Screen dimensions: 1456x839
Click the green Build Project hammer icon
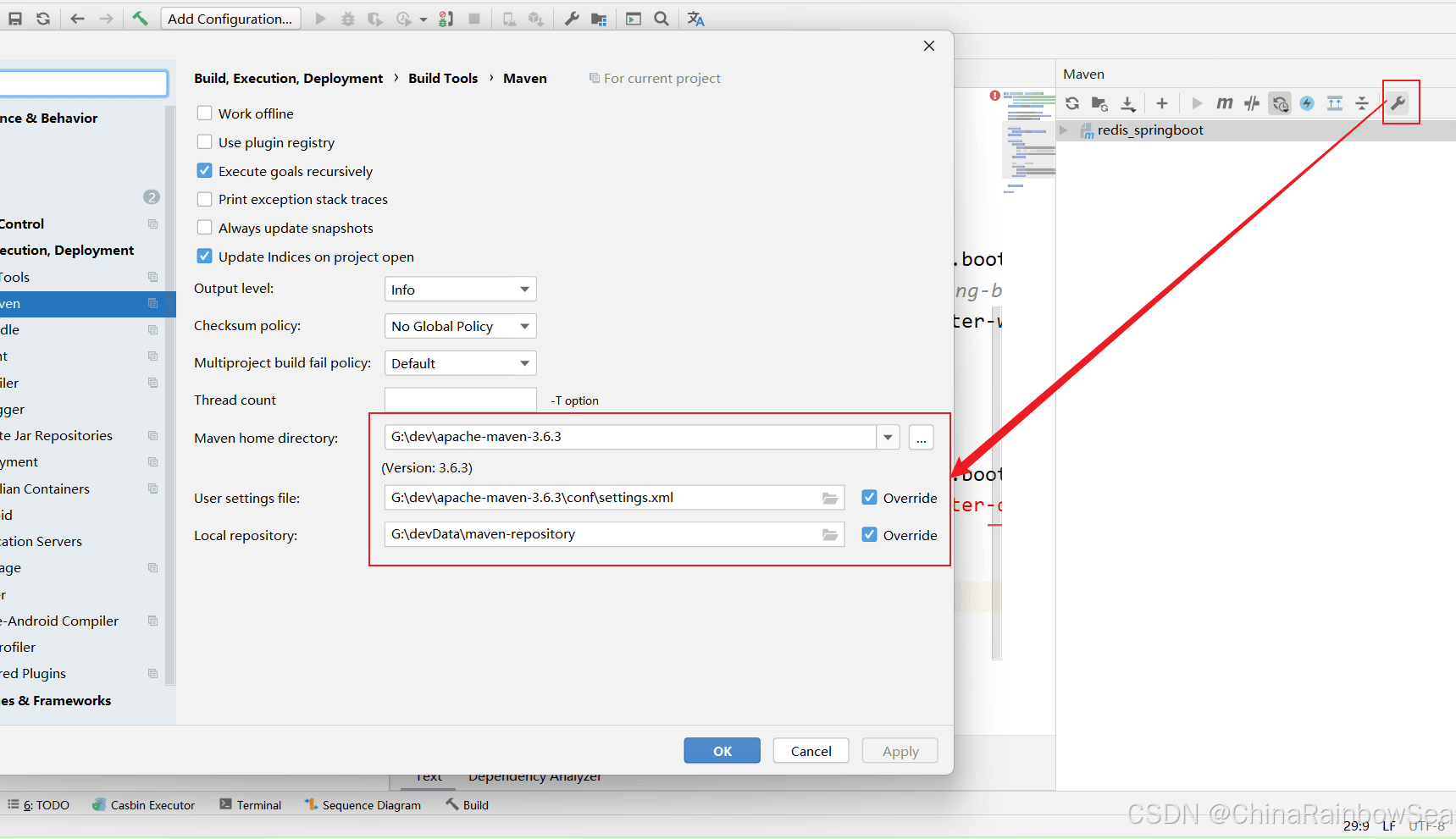pos(140,19)
